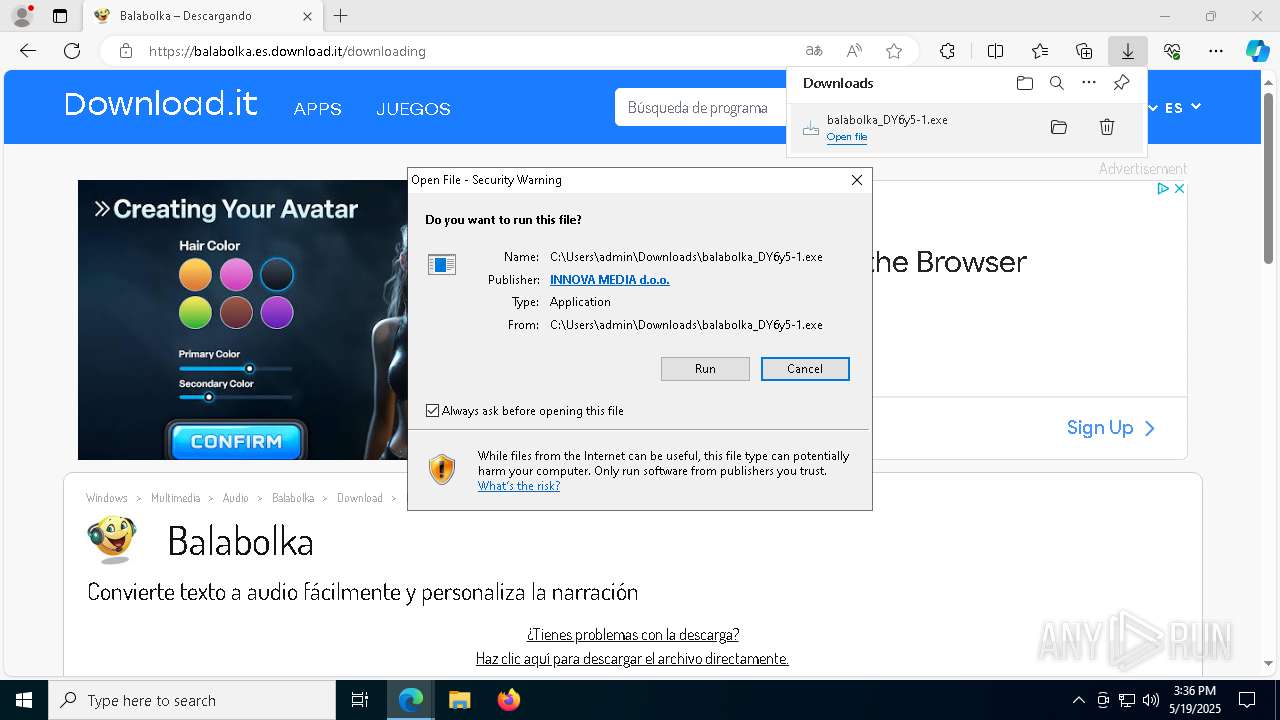Open the downloads folder
Viewport: 1280px width, 720px height.
pyautogui.click(x=1024, y=83)
